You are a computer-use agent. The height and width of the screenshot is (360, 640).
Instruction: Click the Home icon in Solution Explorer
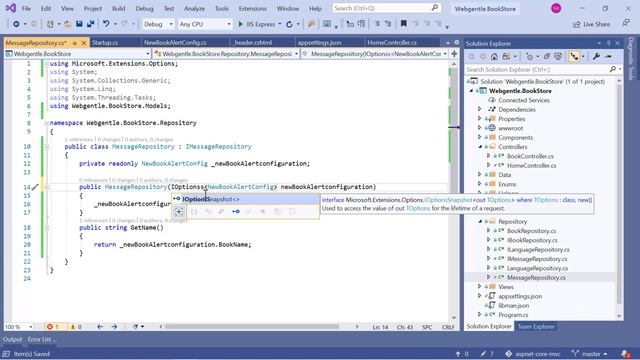494,56
